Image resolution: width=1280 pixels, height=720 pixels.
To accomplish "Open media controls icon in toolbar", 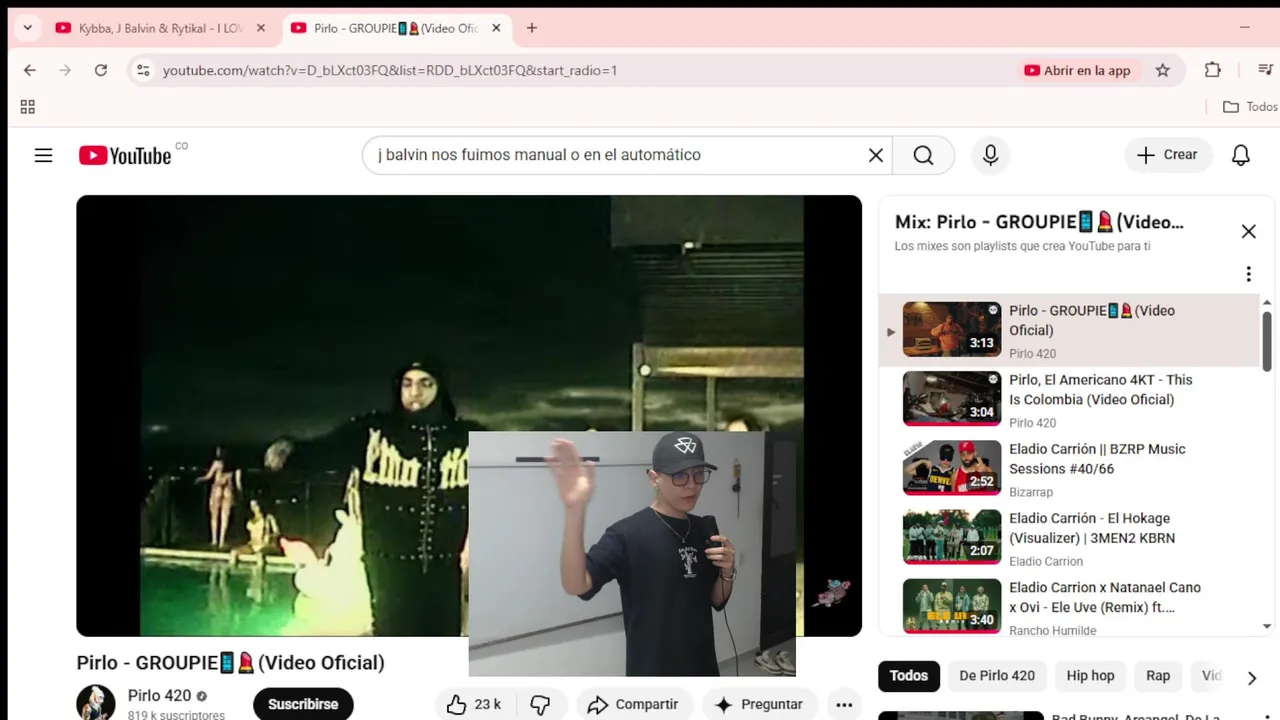I will [x=1265, y=70].
